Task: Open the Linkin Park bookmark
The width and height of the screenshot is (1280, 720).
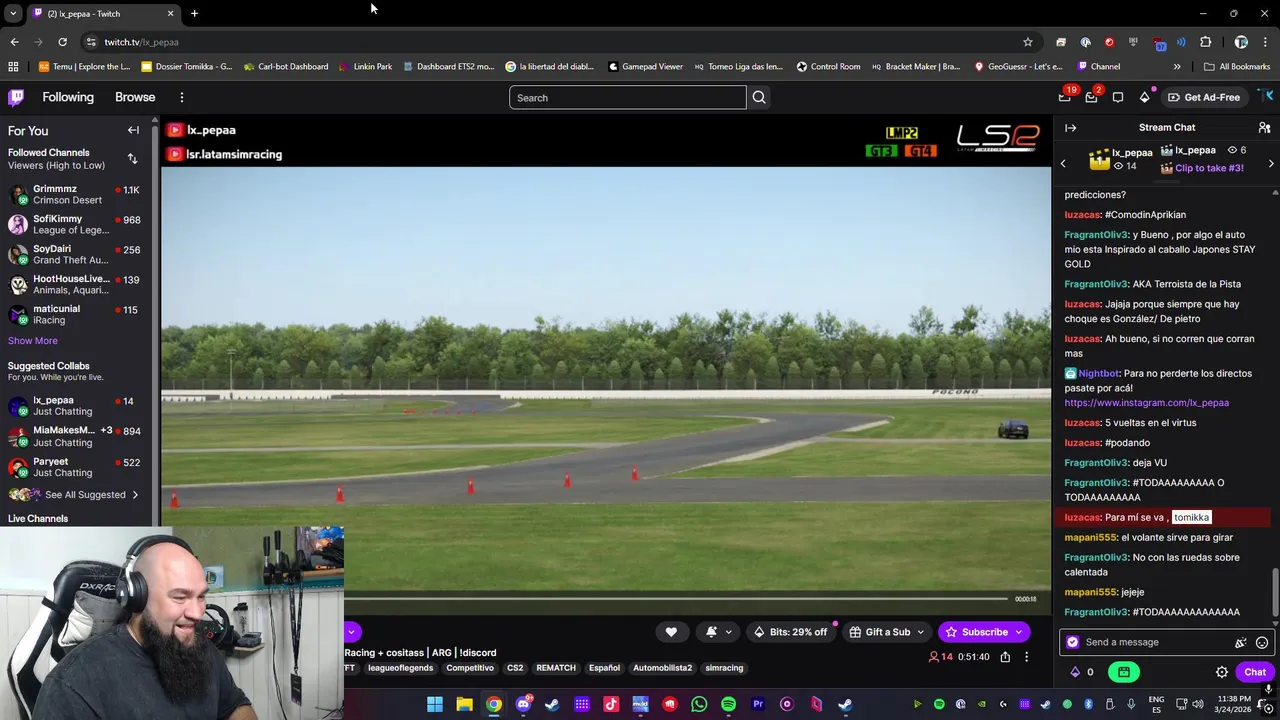Action: point(365,67)
